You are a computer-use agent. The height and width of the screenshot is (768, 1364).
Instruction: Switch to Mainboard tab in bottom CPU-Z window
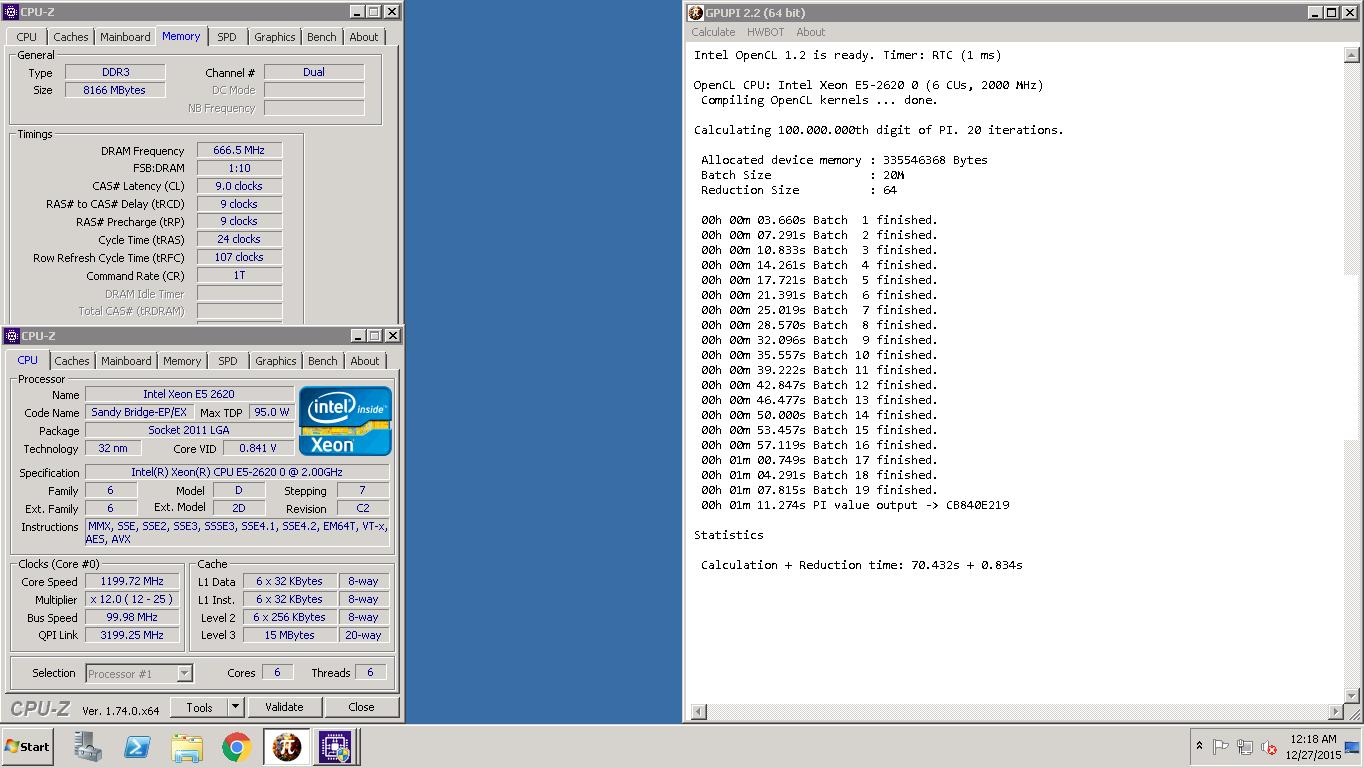126,361
